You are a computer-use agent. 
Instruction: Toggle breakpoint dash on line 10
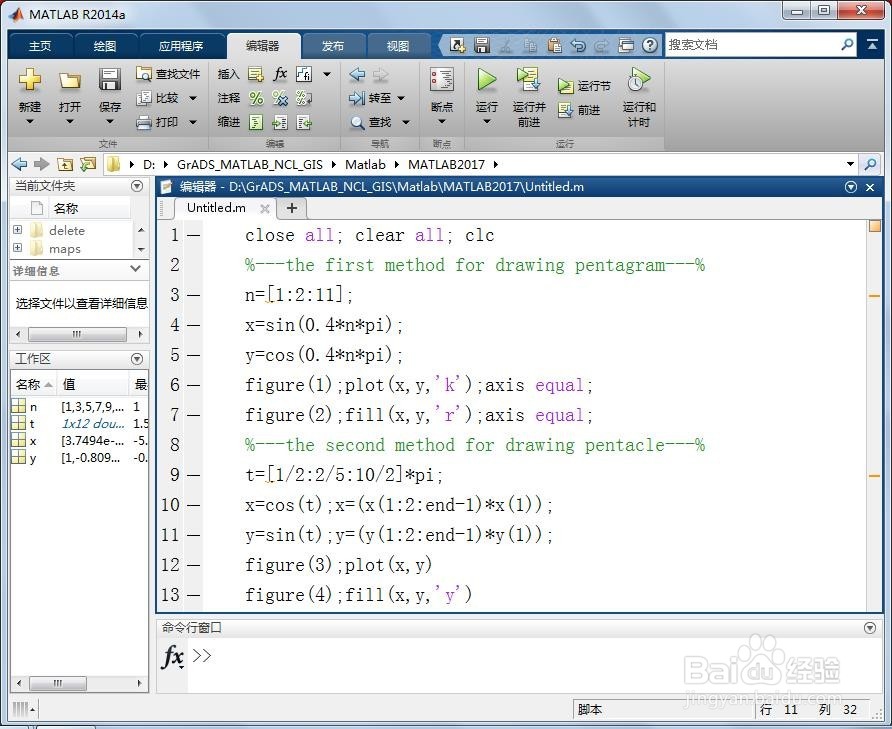coord(193,505)
